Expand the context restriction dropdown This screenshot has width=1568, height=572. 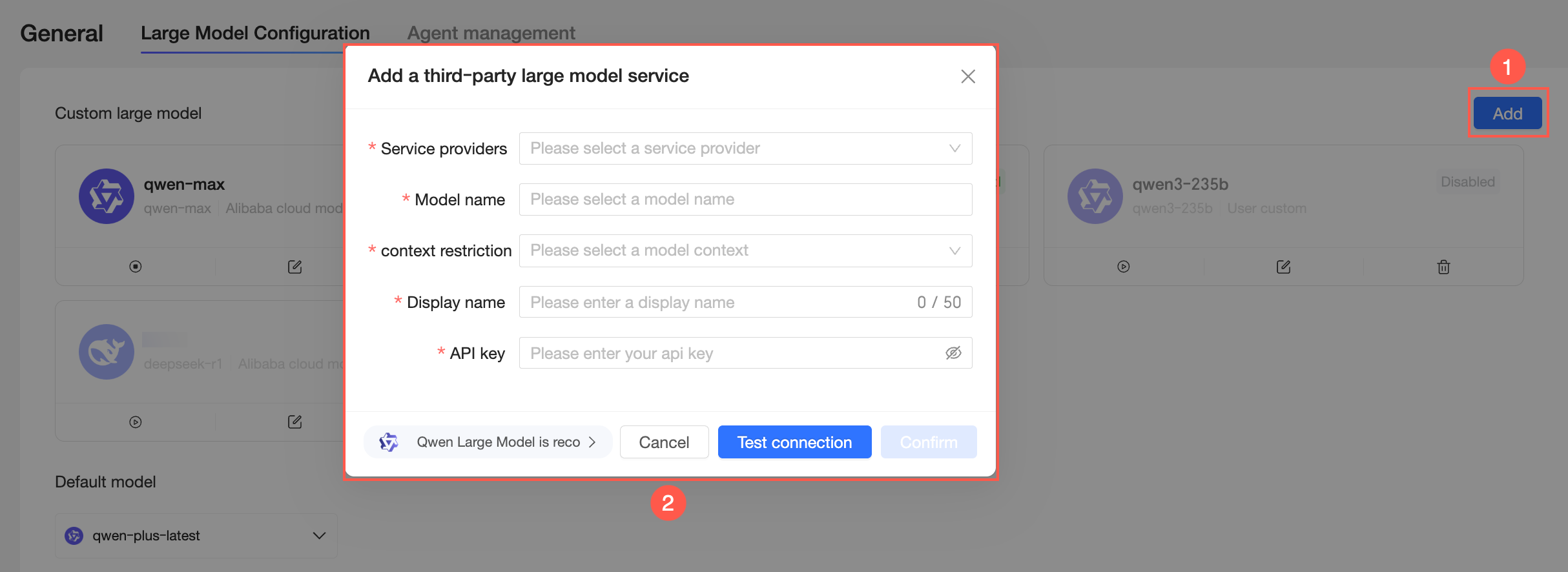coord(745,250)
